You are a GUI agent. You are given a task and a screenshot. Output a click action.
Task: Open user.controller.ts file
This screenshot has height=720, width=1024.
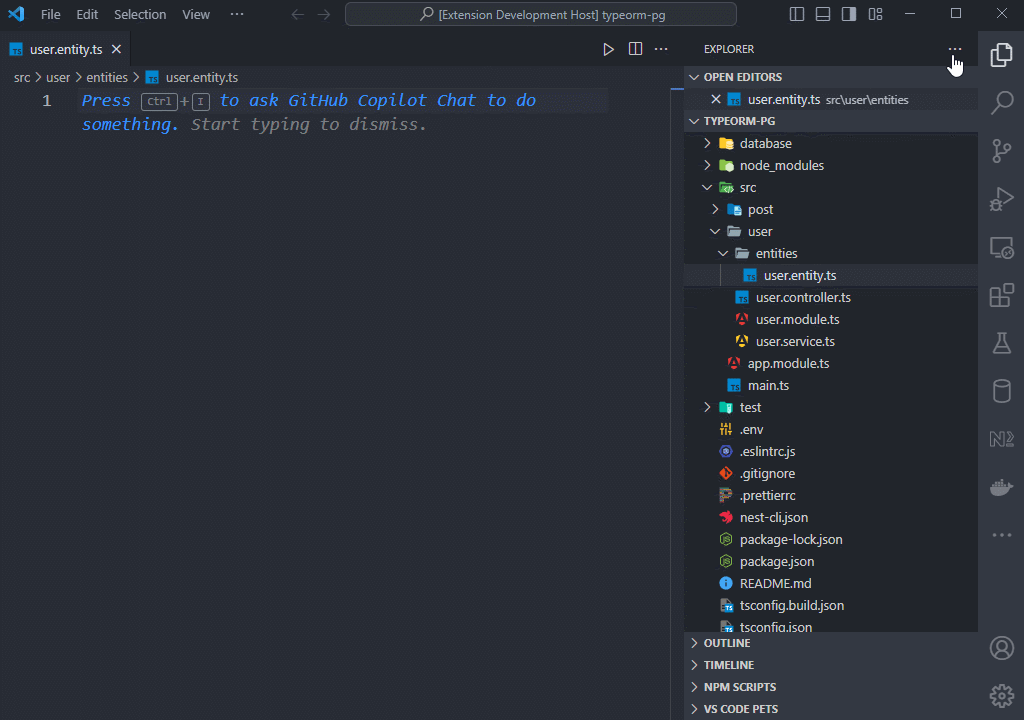click(831, 298)
